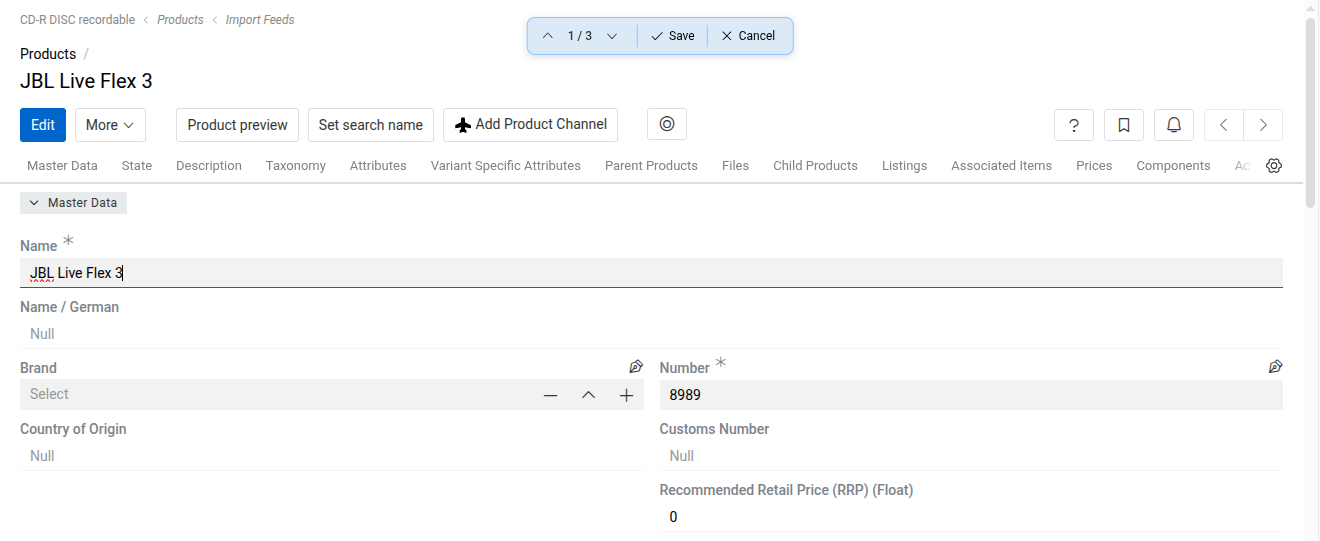Click the Name input field
1320x541 pixels.
[651, 273]
